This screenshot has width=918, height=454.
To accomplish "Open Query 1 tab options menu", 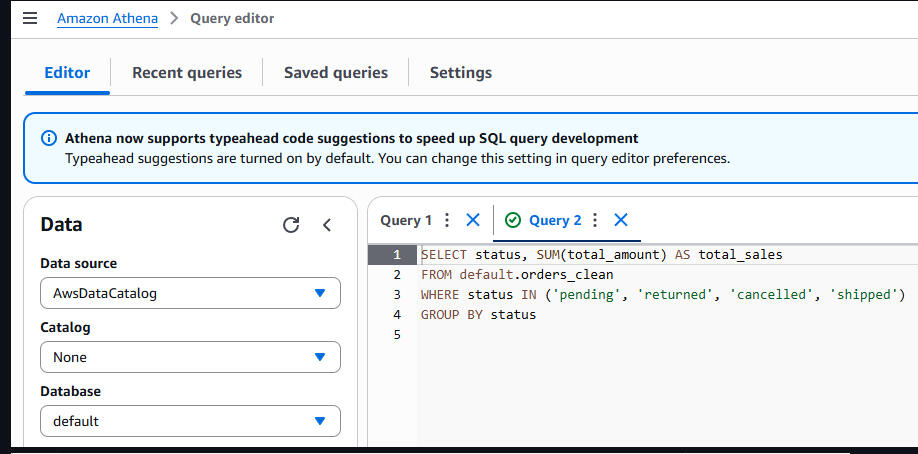I will tap(447, 220).
